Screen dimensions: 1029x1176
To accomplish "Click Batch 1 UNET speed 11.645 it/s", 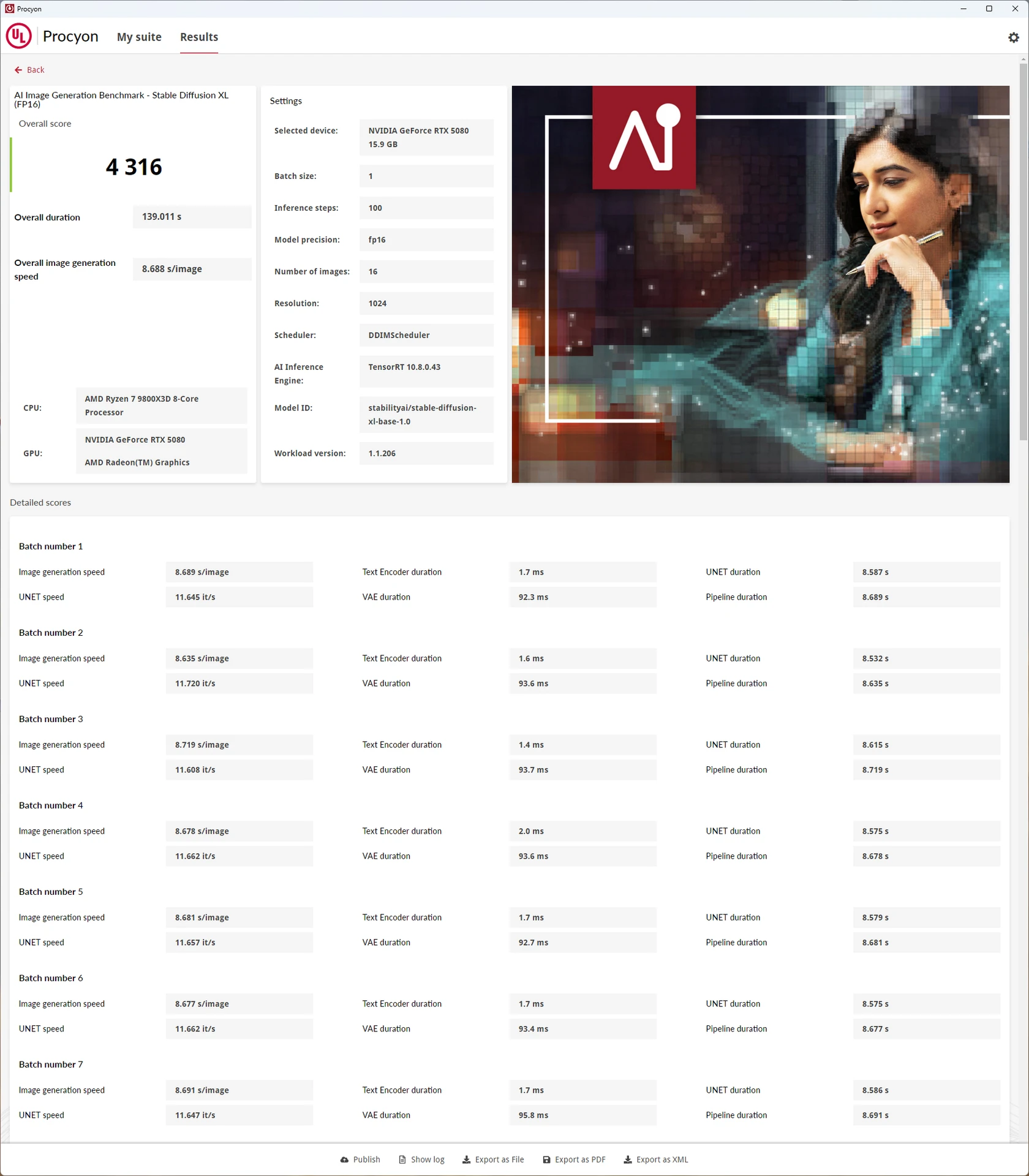I will point(239,597).
